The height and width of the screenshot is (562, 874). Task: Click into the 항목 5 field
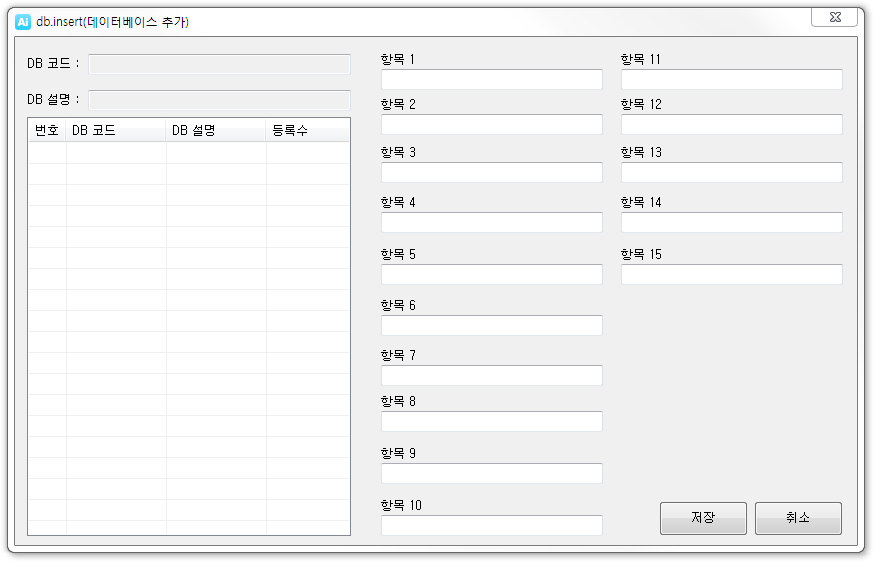[492, 274]
